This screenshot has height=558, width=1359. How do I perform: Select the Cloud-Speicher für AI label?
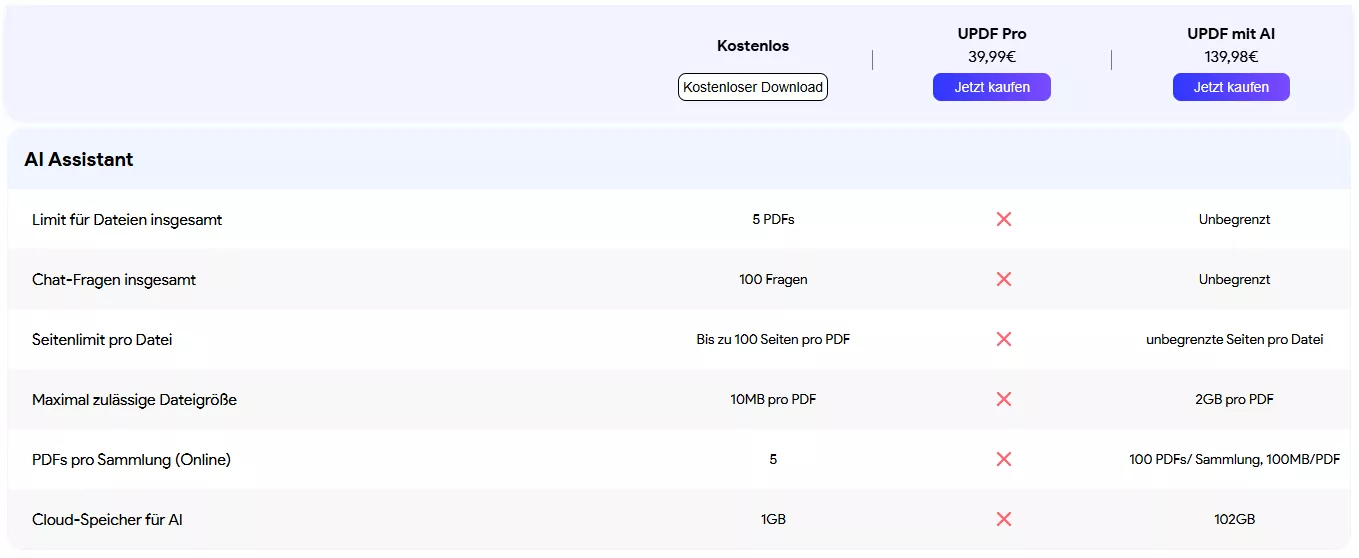point(107,520)
